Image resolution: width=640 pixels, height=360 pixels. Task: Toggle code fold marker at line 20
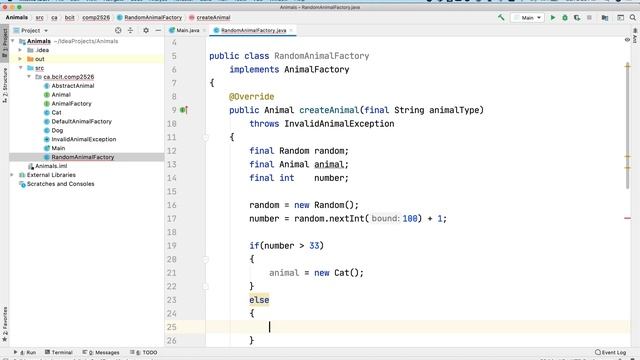206,259
